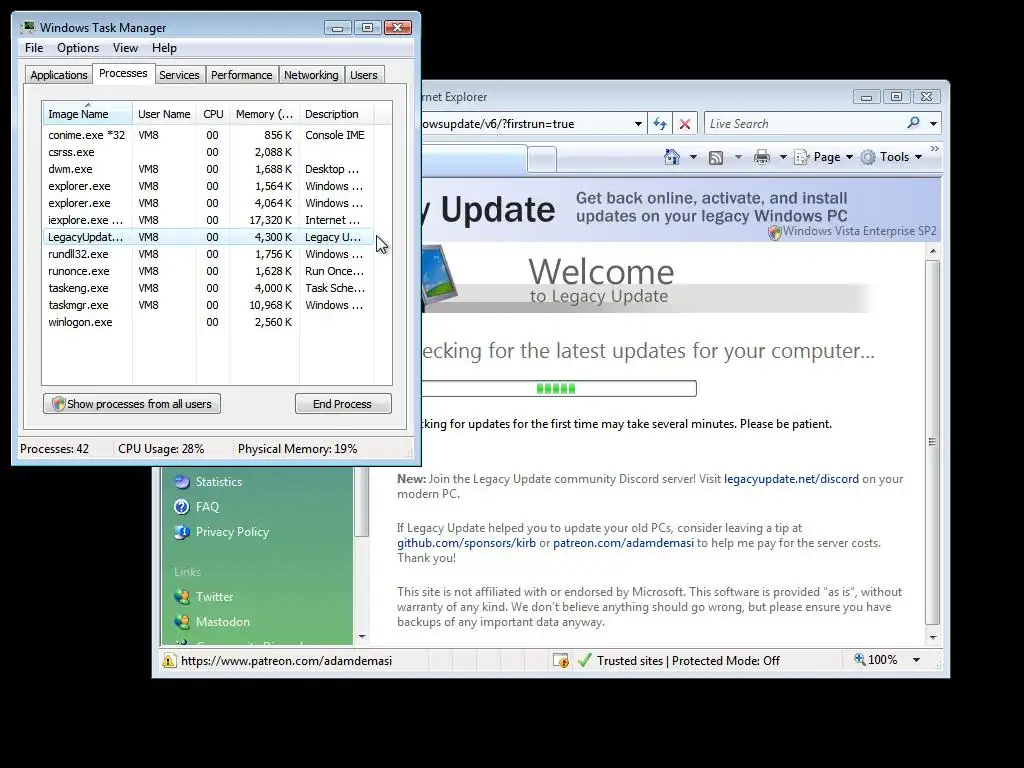1024x768 pixels.
Task: Click into the Live Search input field
Action: point(806,123)
